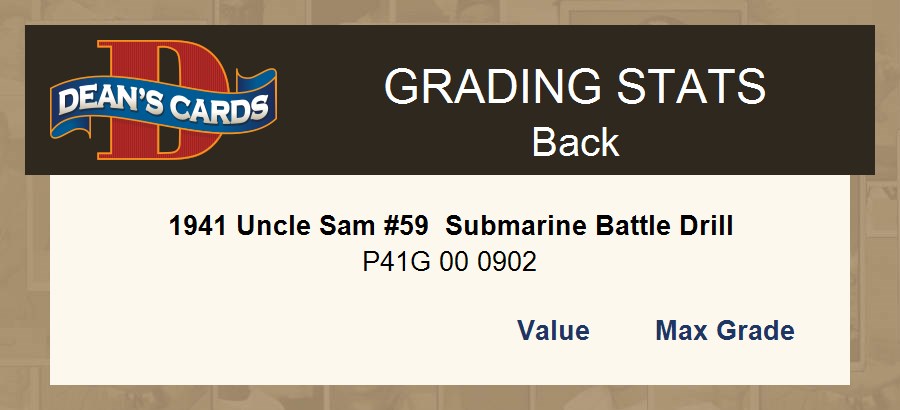The width and height of the screenshot is (900, 410).
Task: Select the word DEAN'S on logo banner
Action: pyautogui.click(x=105, y=103)
